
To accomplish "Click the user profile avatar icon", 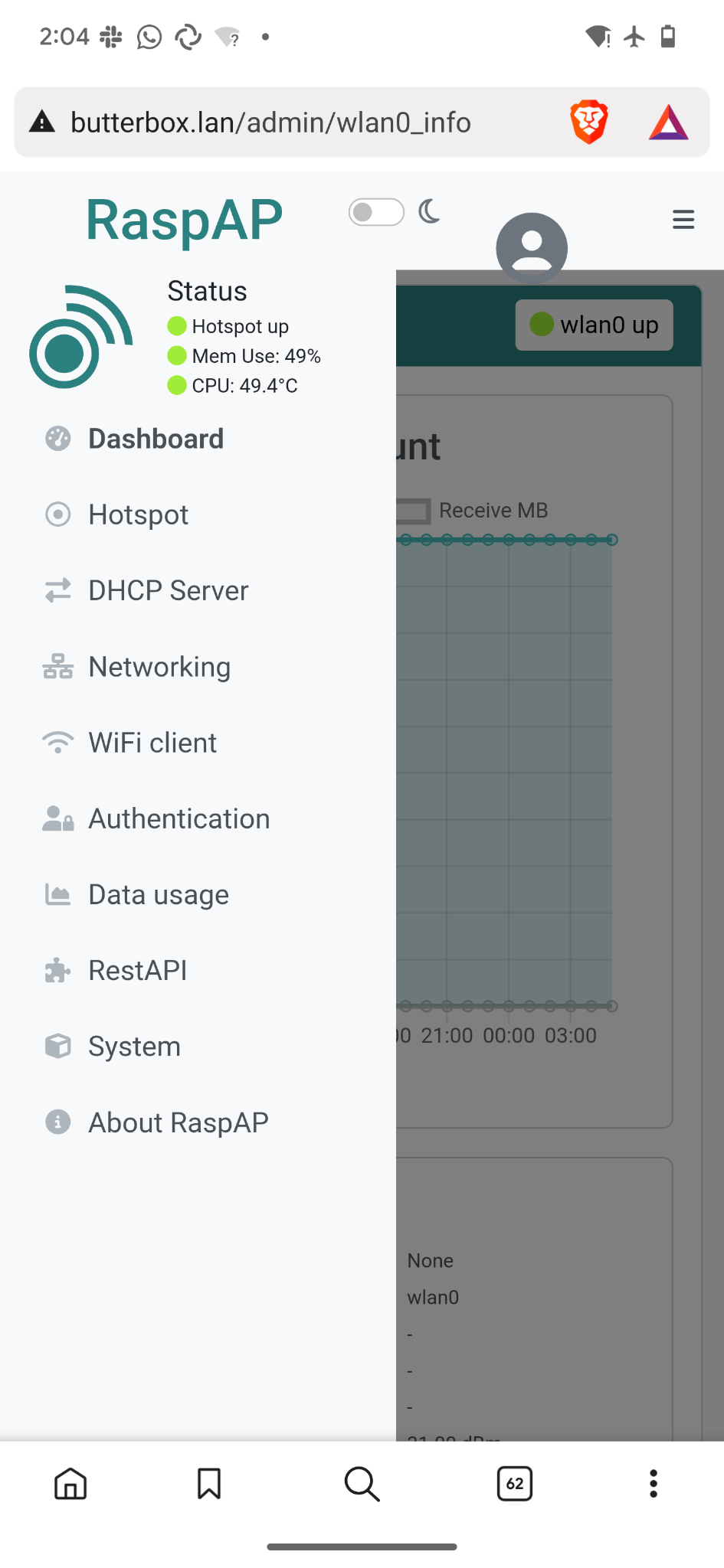I will point(532,247).
